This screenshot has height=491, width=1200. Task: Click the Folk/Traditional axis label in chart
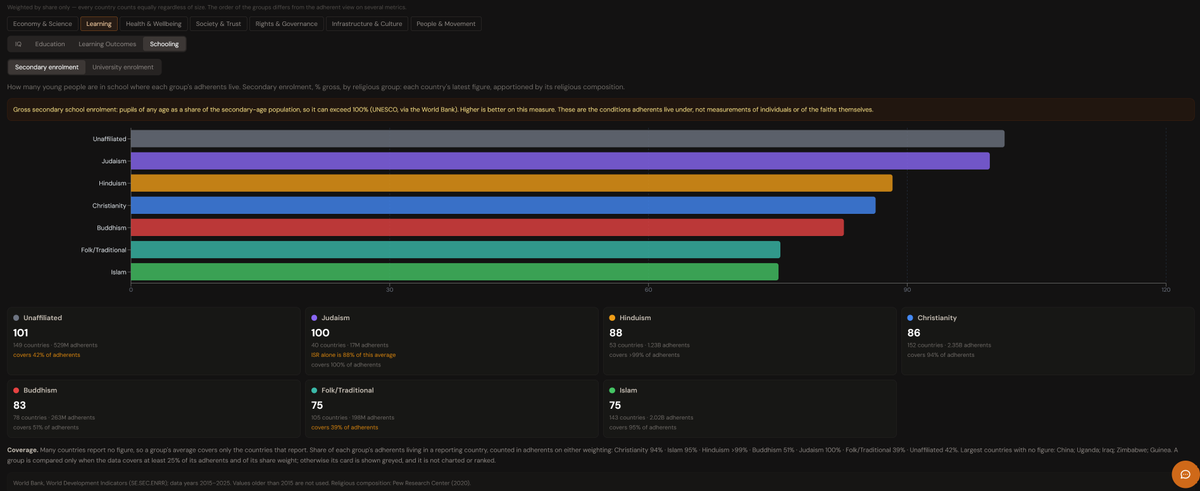[104, 249]
